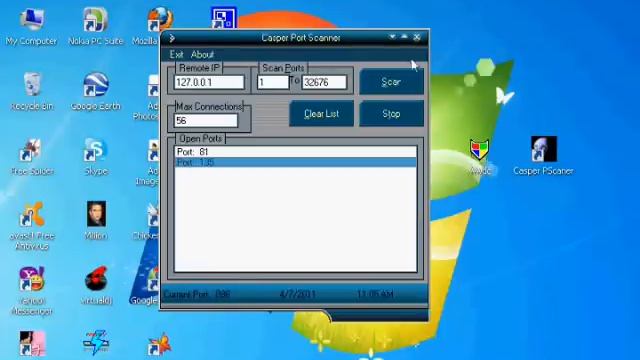The image size is (640, 360).
Task: Click the Stop button
Action: [x=391, y=114]
